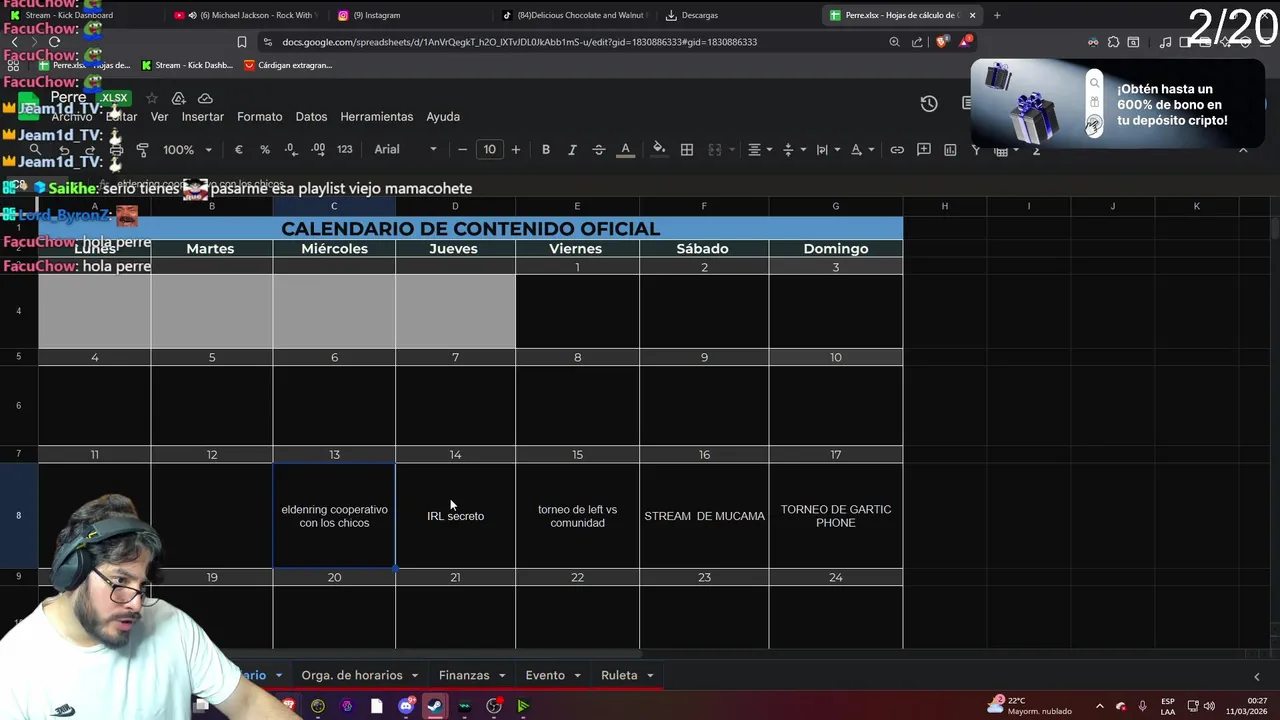Star the Perre spreadsheet

(x=152, y=98)
